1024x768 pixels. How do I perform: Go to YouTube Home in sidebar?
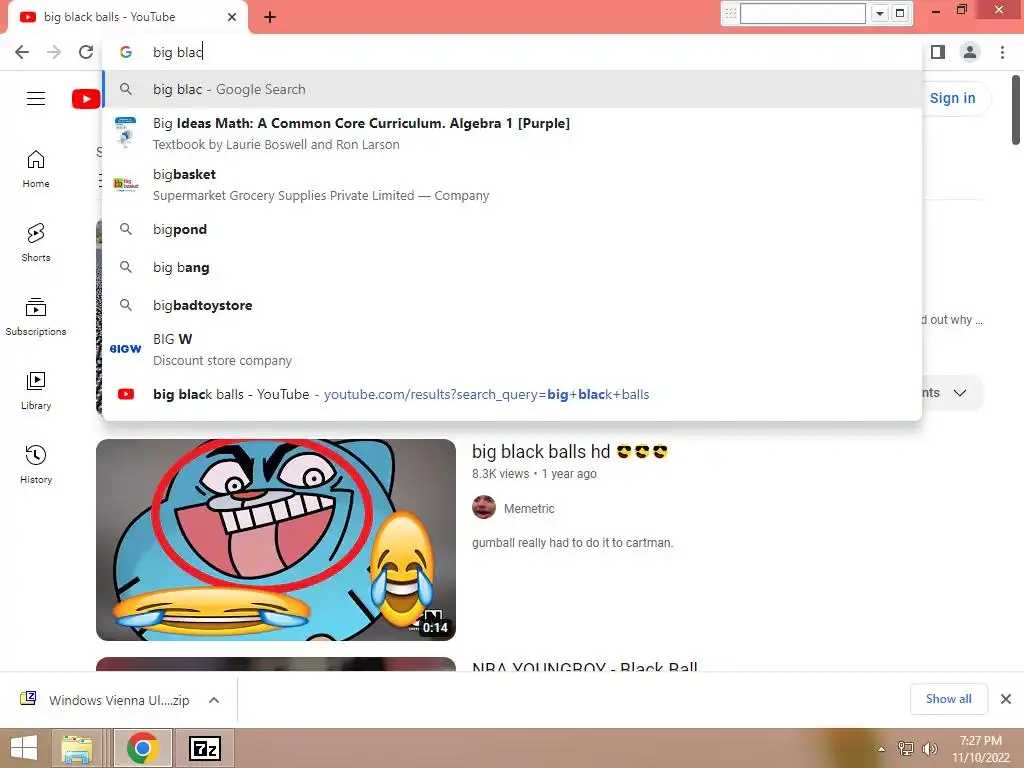tap(36, 169)
